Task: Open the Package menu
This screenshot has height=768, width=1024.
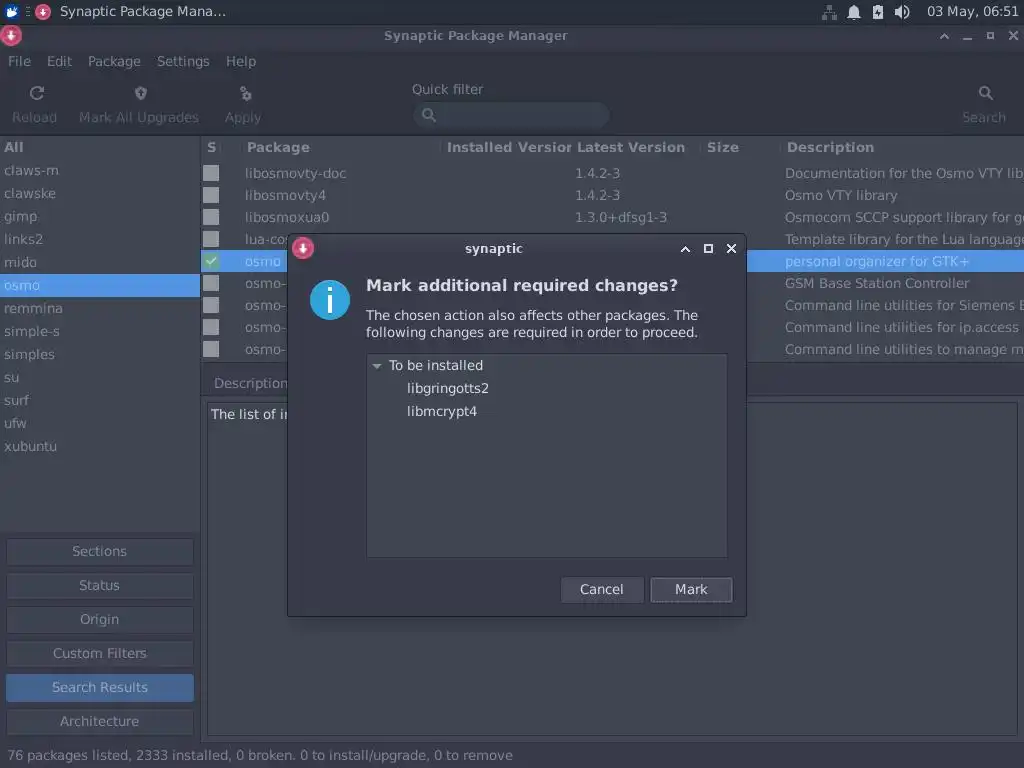Action: point(114,61)
